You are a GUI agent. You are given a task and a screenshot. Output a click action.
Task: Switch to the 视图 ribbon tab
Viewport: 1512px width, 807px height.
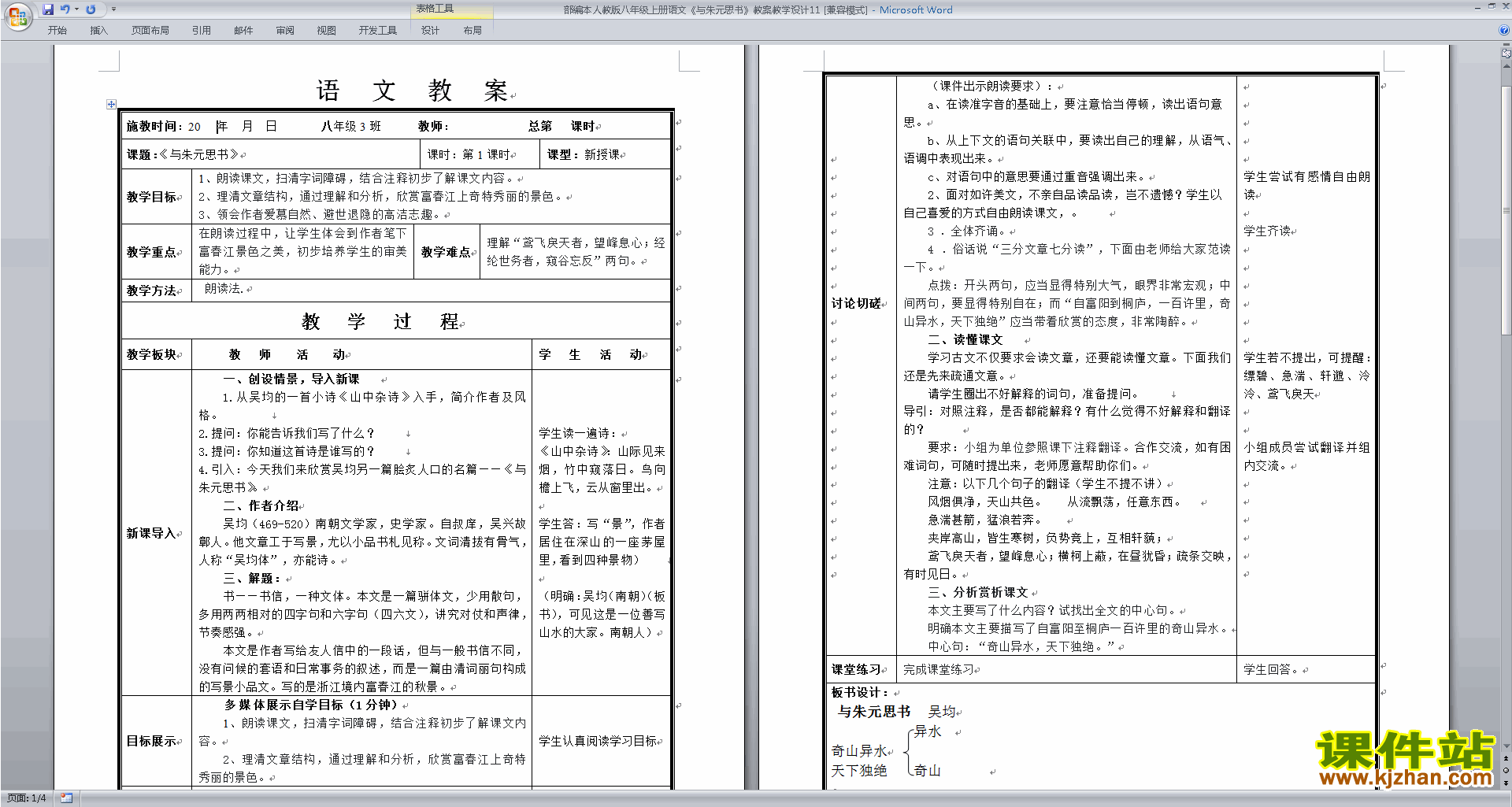(326, 30)
